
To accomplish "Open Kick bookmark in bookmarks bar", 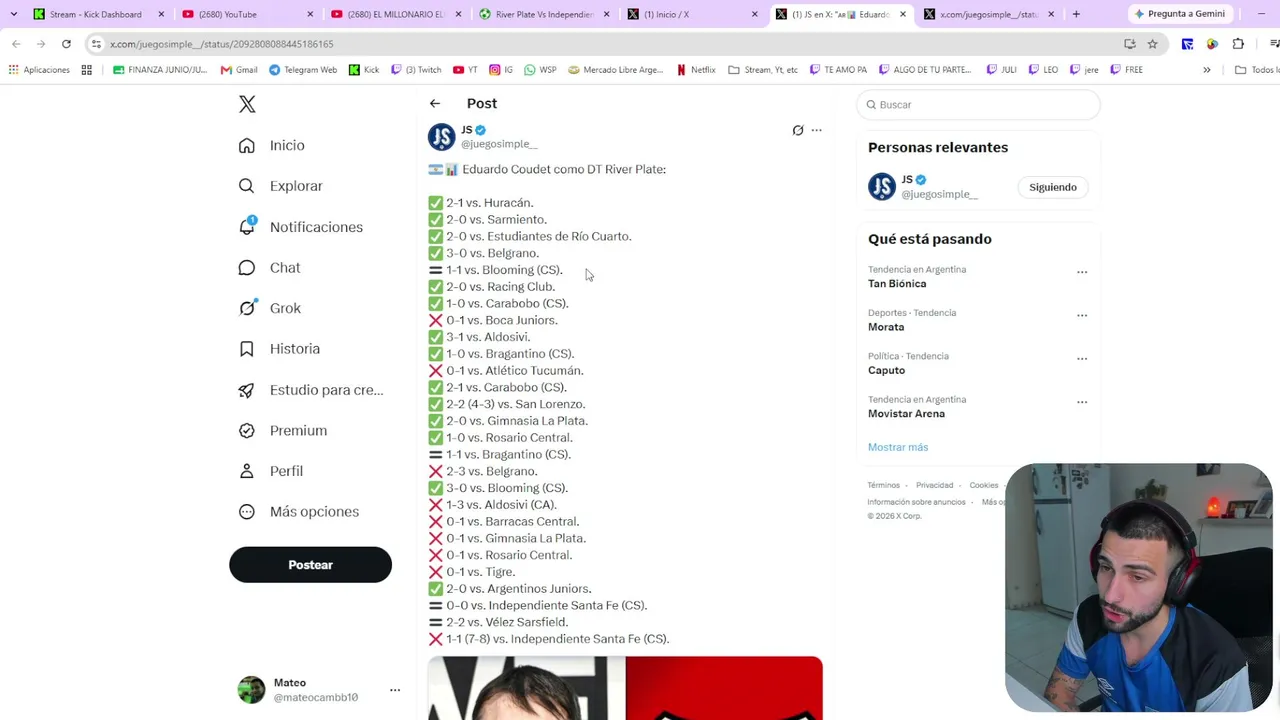I will 364,70.
